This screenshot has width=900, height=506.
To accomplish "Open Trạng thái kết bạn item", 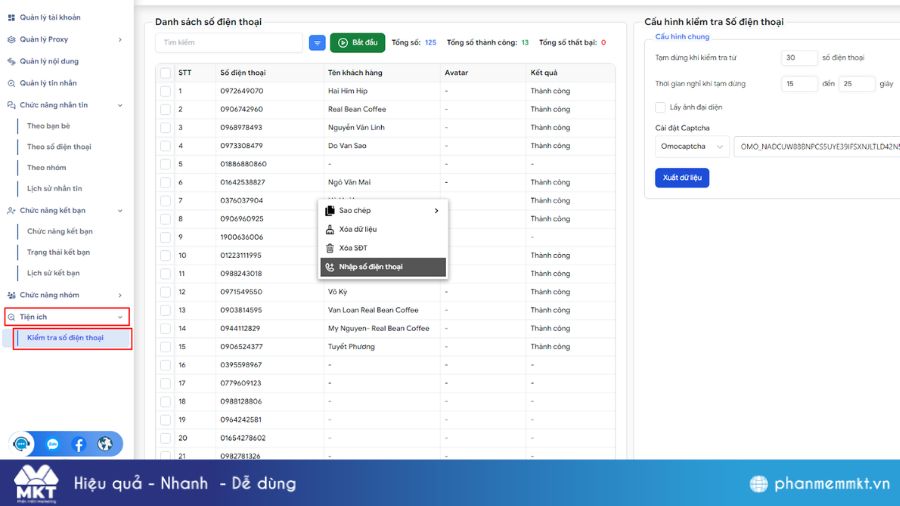I will (x=59, y=252).
